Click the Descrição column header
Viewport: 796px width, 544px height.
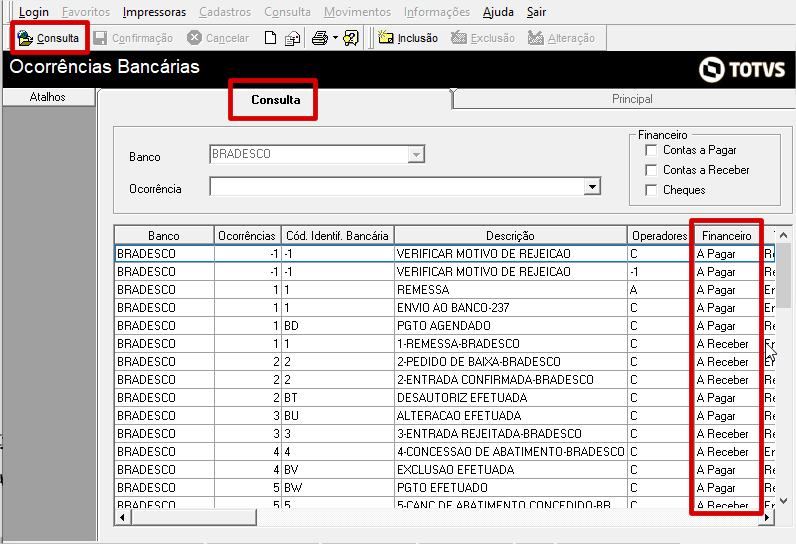coord(510,236)
